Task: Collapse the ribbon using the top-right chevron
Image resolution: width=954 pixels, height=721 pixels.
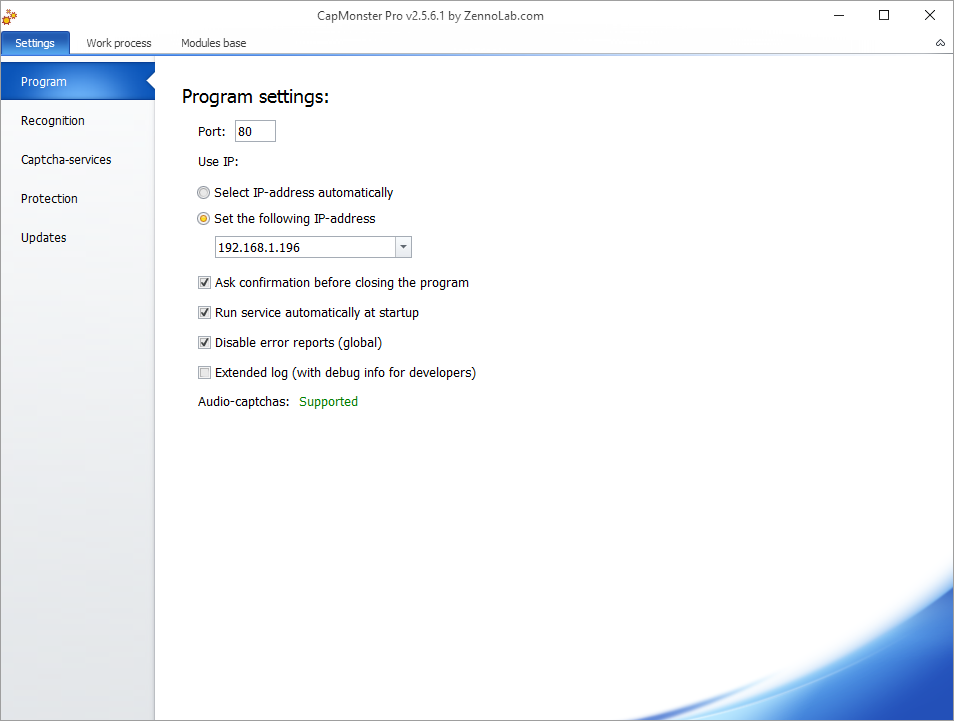Action: point(940,43)
